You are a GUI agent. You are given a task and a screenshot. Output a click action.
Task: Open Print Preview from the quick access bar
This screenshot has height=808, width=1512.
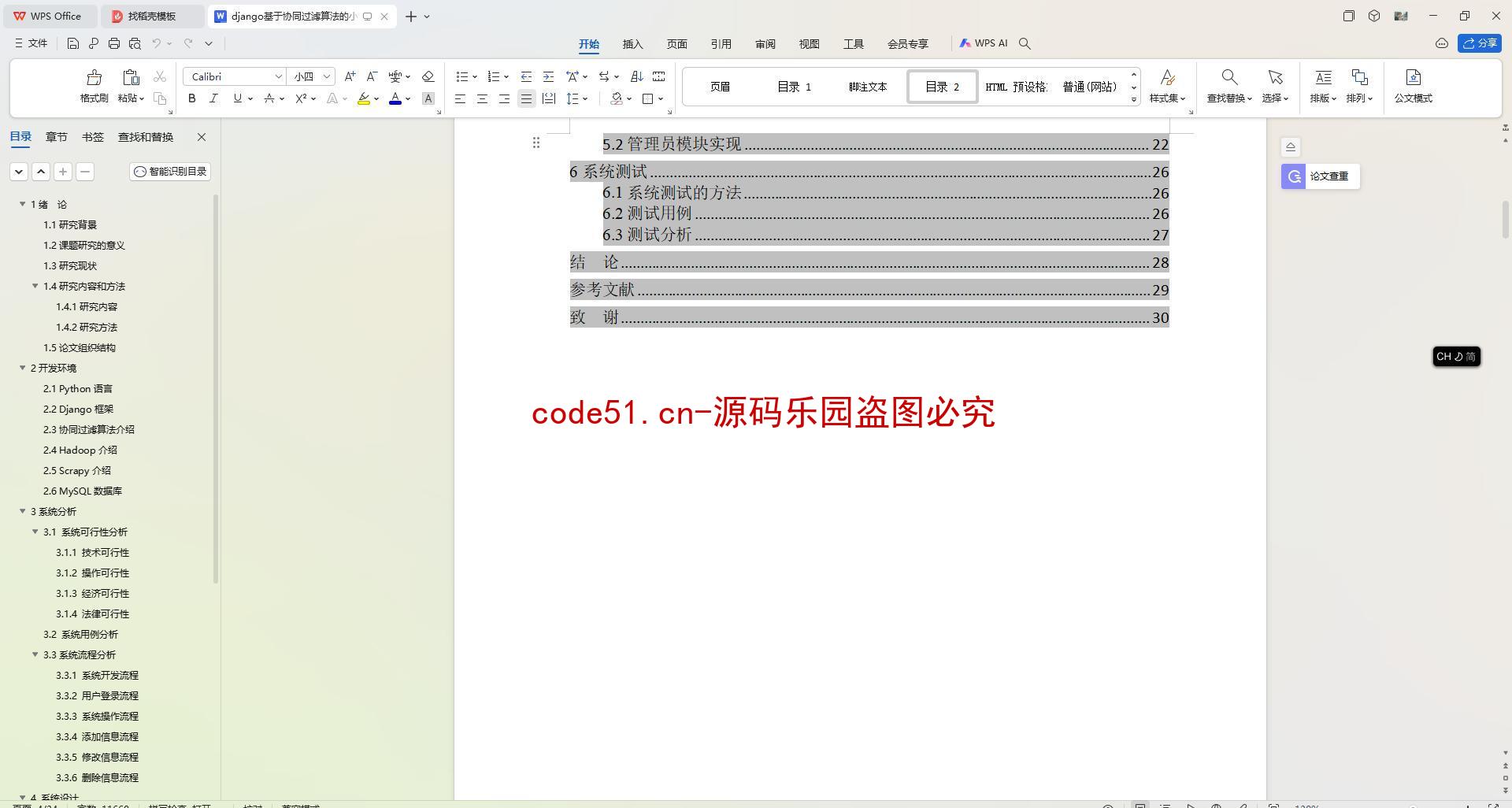coord(135,43)
